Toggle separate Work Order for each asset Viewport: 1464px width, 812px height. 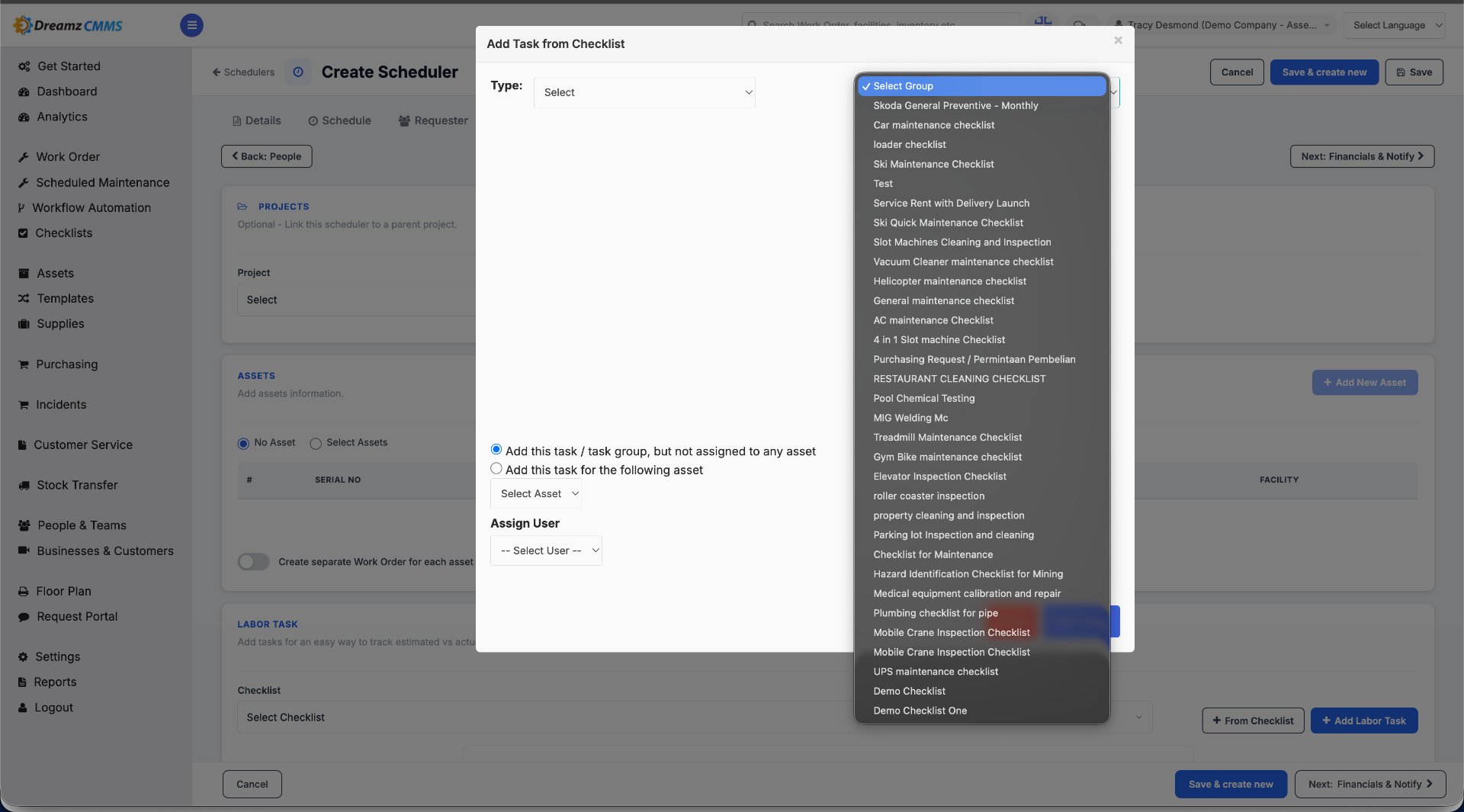point(254,562)
